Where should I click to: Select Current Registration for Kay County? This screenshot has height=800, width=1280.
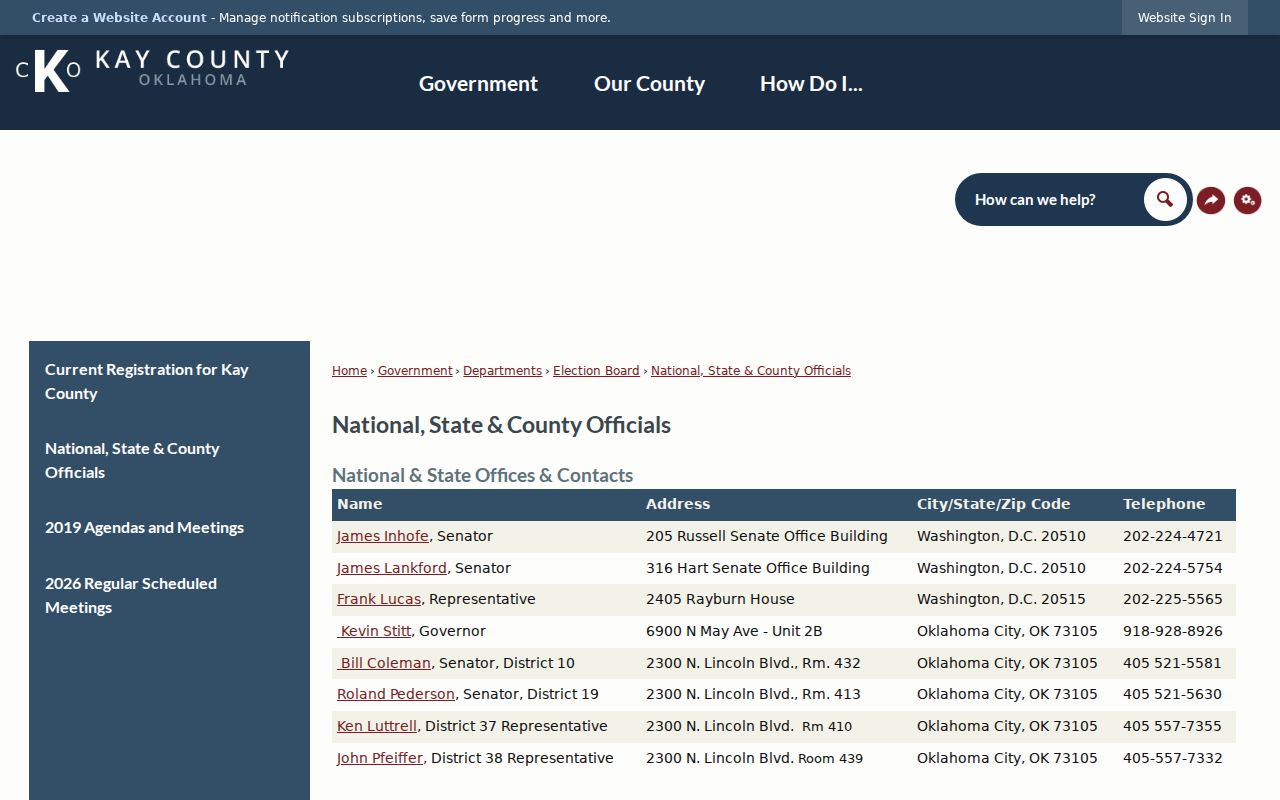point(169,381)
